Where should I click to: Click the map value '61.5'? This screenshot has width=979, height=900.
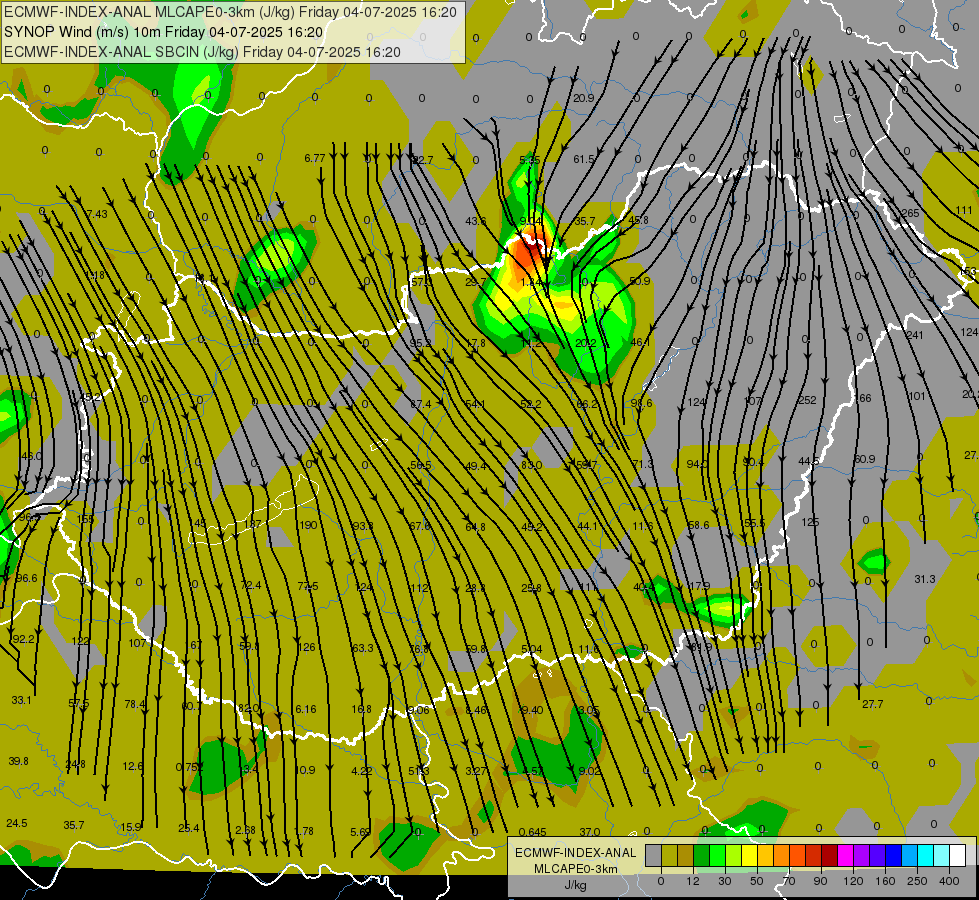tap(584, 159)
